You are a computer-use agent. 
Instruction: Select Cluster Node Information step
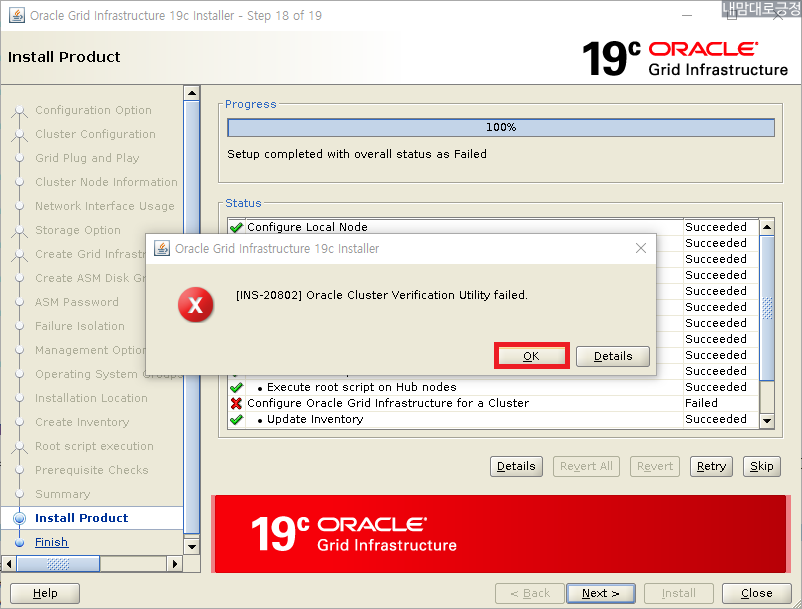[106, 182]
